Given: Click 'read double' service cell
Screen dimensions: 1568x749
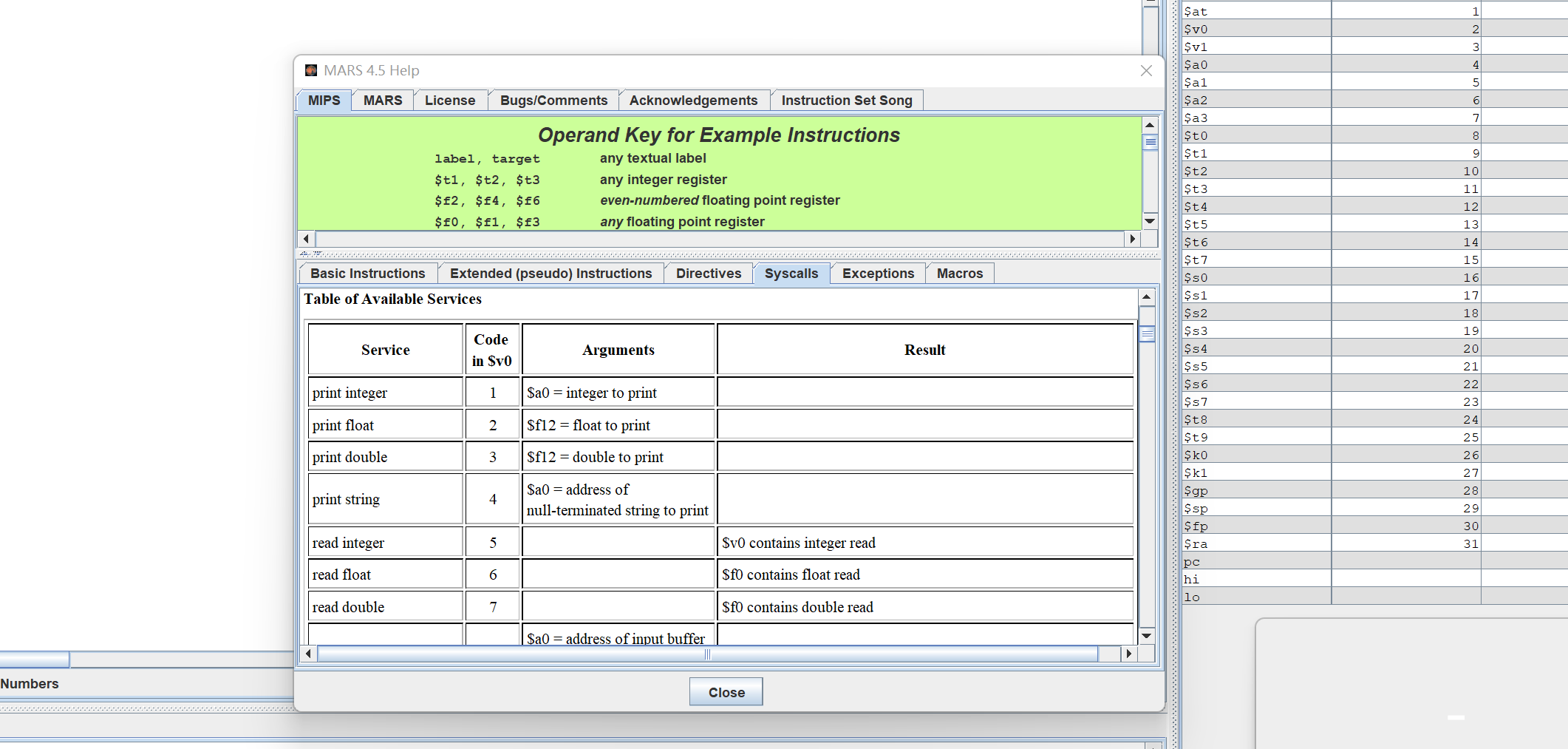Looking at the screenshot, I should point(386,607).
